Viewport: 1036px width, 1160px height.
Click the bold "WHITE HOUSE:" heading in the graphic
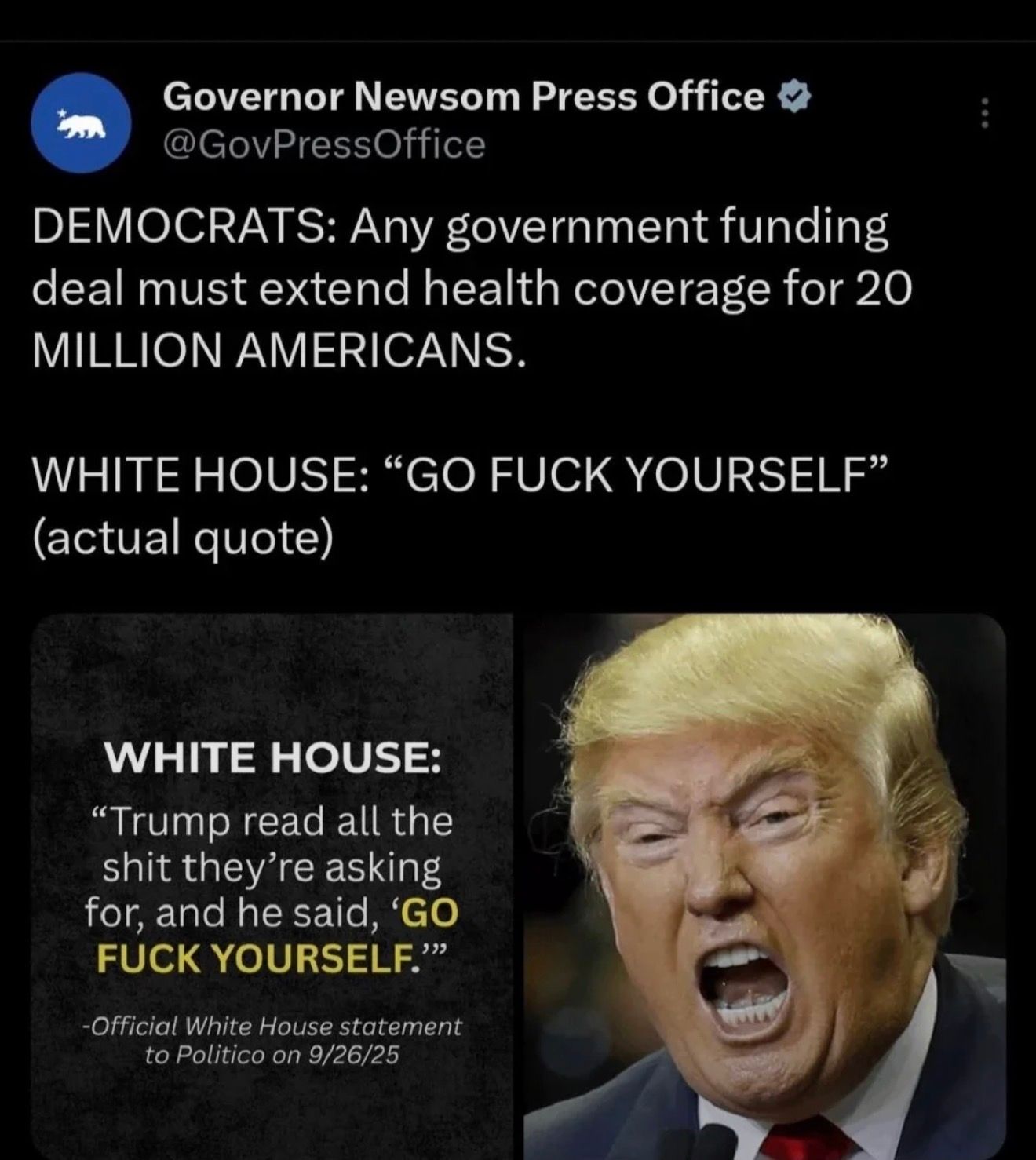pyautogui.click(x=272, y=758)
